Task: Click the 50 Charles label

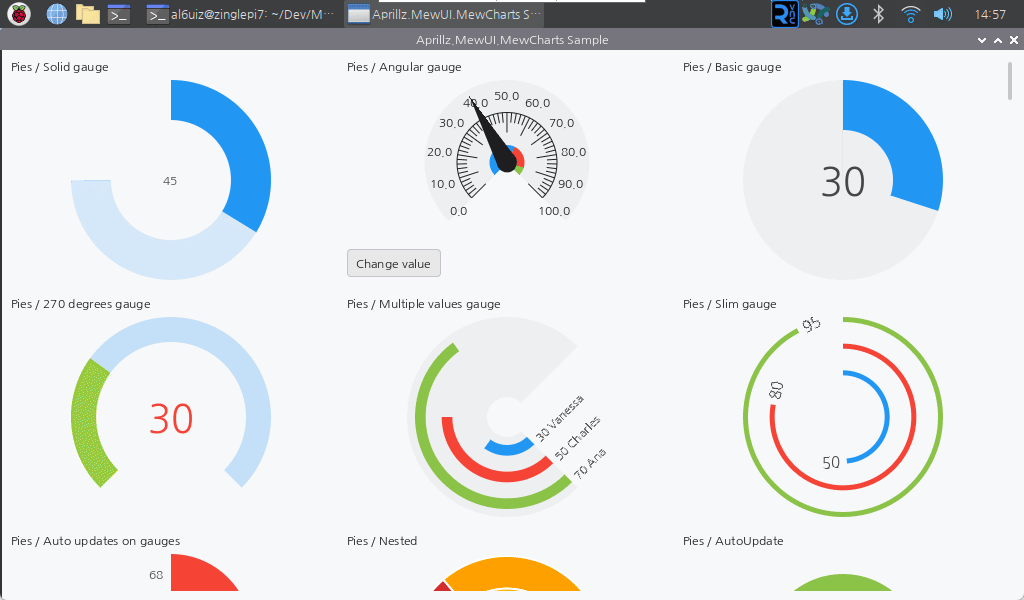Action: click(x=577, y=438)
